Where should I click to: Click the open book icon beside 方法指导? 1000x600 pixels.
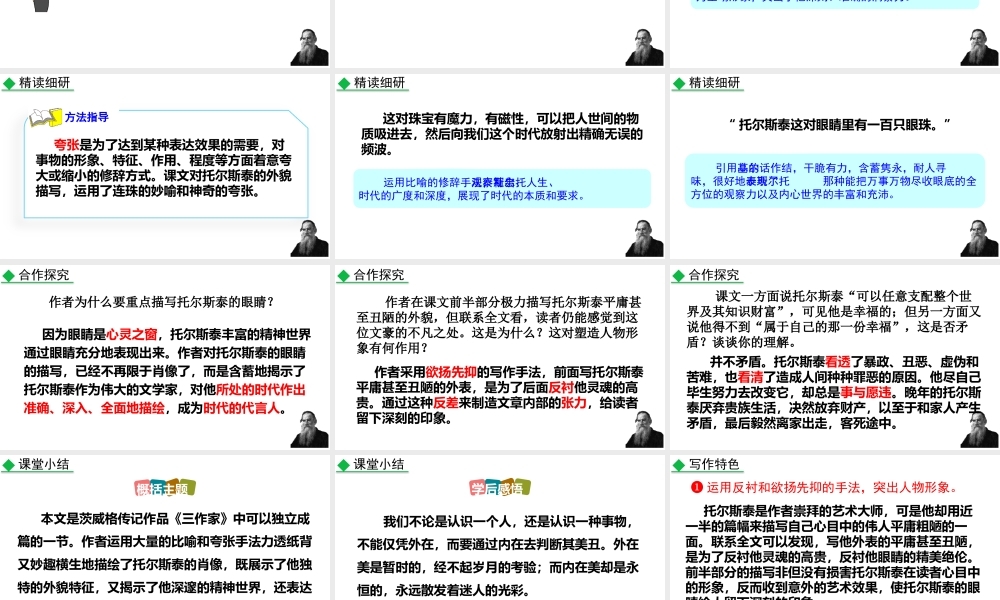coord(45,117)
